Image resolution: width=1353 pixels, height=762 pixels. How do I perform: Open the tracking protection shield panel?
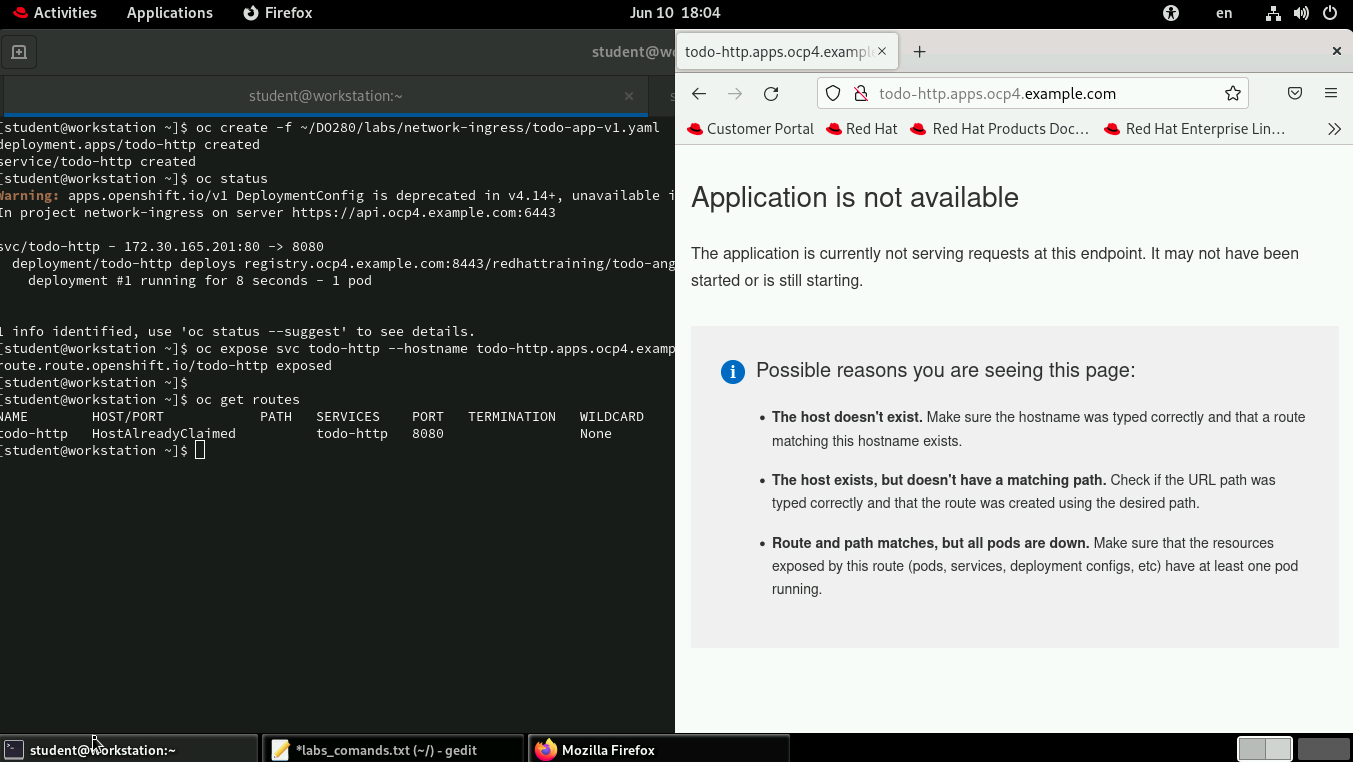(x=832, y=92)
